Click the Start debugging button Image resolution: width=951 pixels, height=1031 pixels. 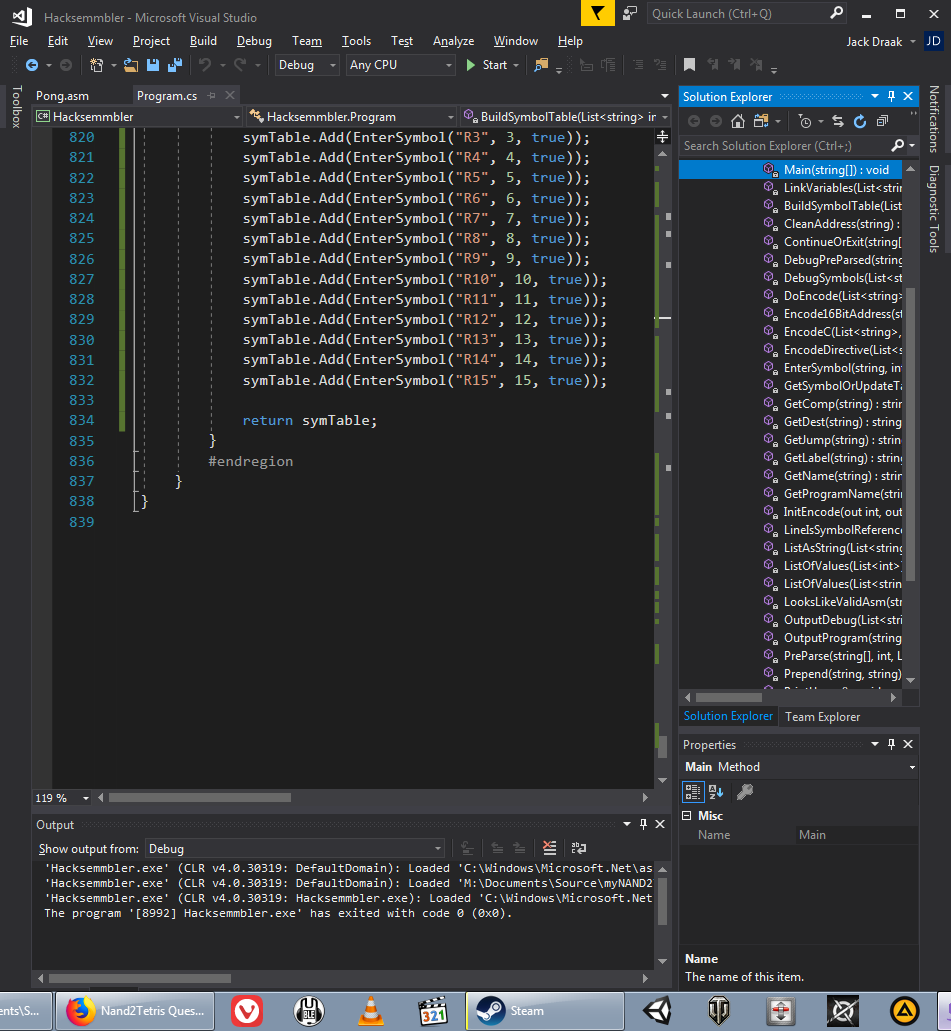[486, 65]
